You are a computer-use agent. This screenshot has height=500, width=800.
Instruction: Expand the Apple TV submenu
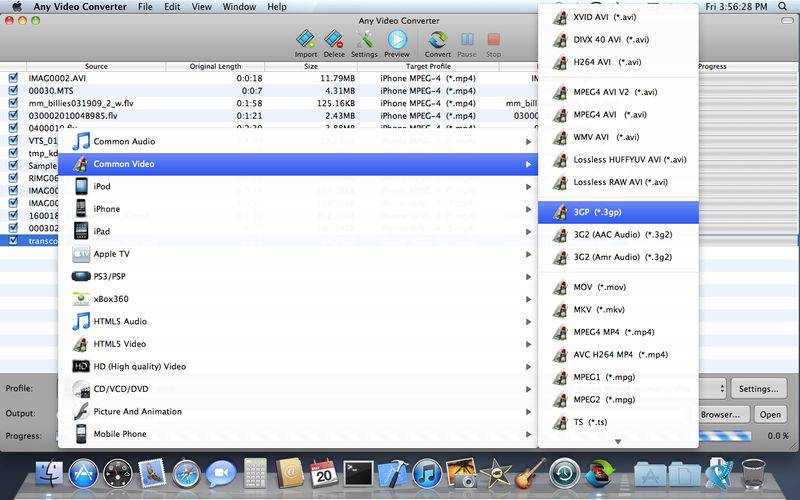(x=298, y=254)
